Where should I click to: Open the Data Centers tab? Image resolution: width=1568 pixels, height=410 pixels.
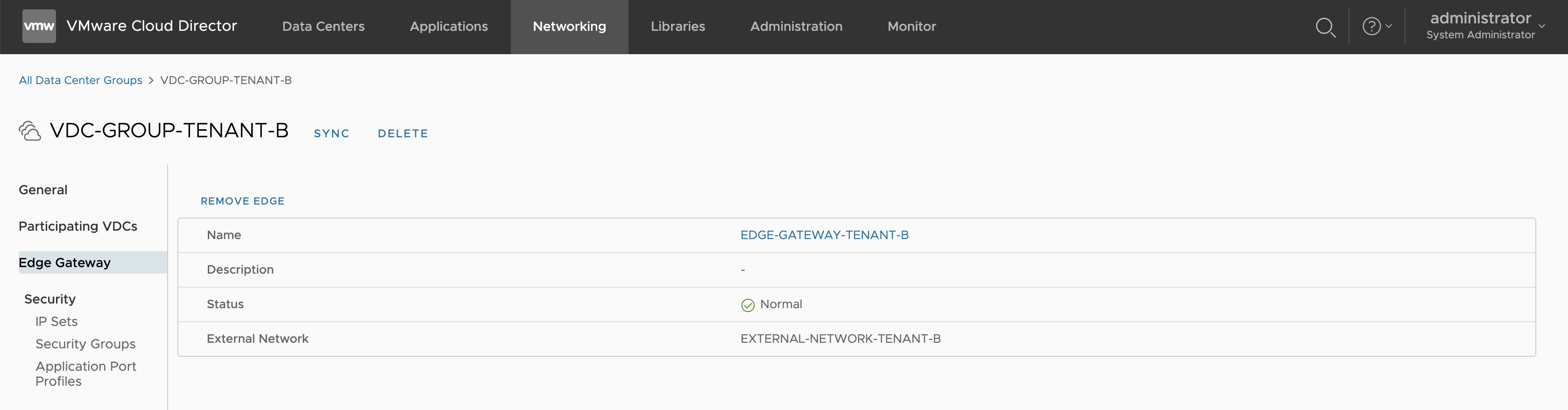323,27
